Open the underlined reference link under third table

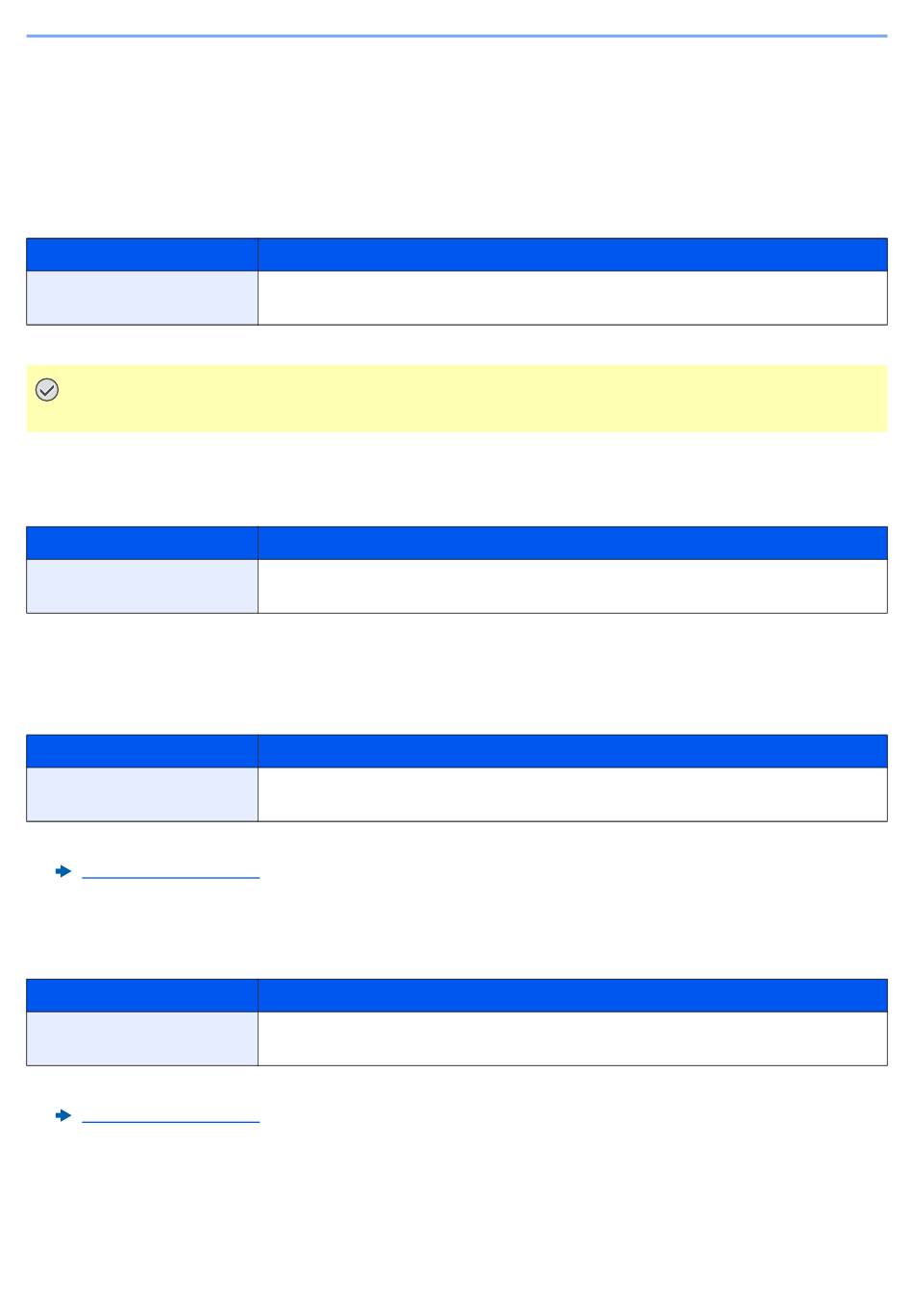(x=171, y=876)
